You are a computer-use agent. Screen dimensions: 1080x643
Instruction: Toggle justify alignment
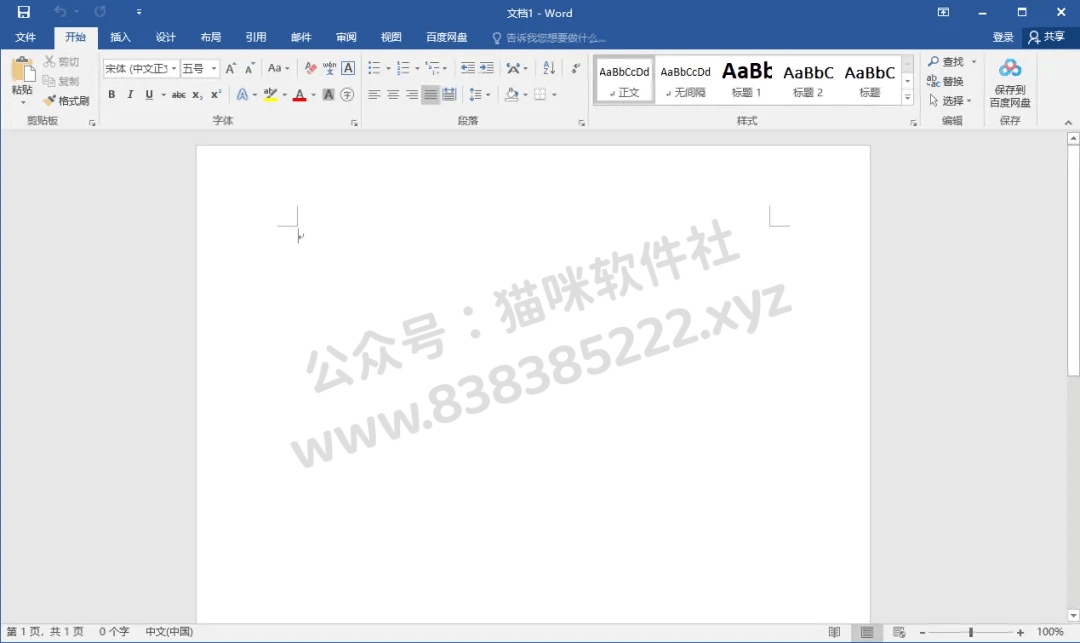pyautogui.click(x=430, y=94)
